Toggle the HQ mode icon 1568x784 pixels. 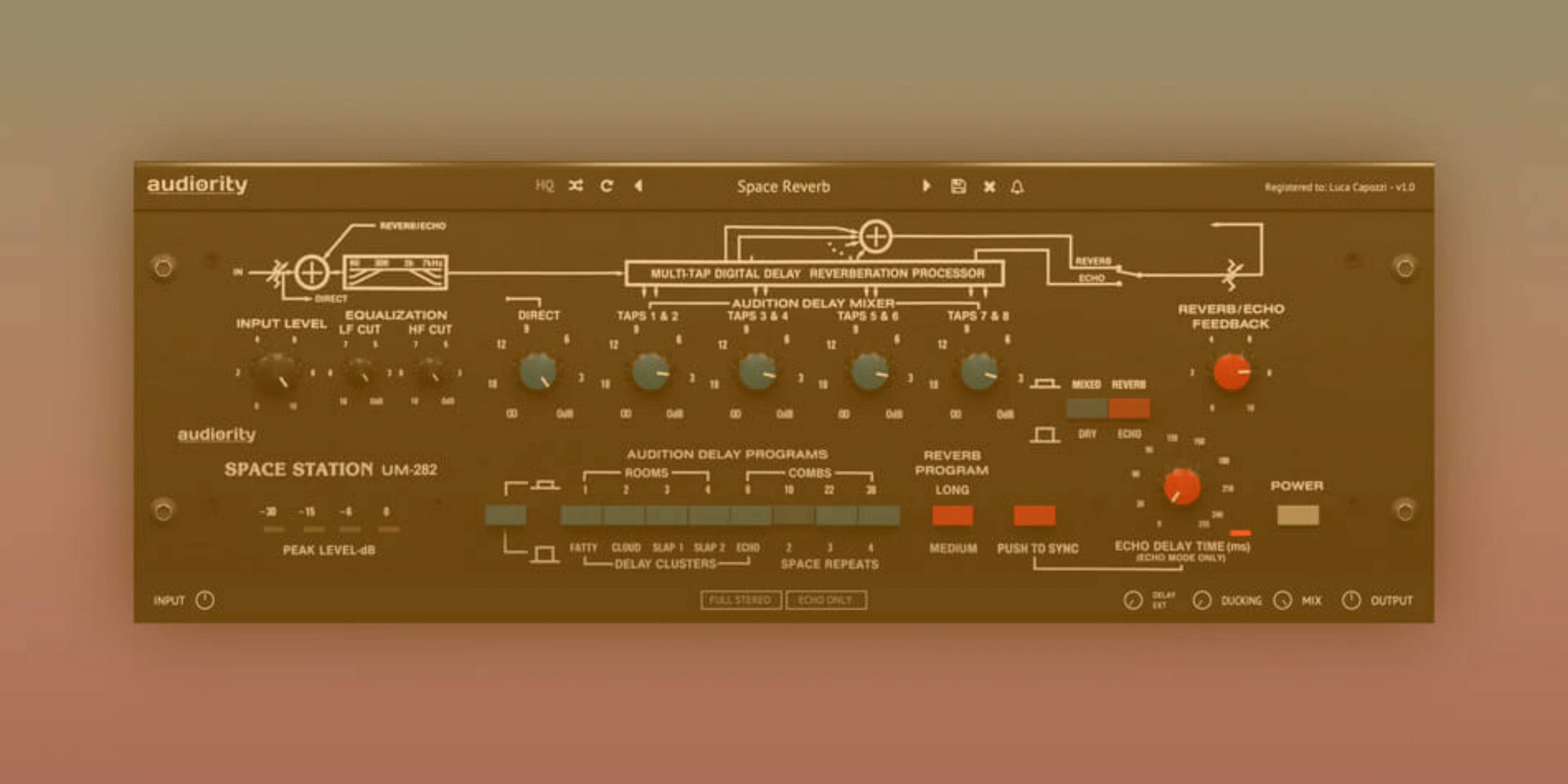(544, 186)
